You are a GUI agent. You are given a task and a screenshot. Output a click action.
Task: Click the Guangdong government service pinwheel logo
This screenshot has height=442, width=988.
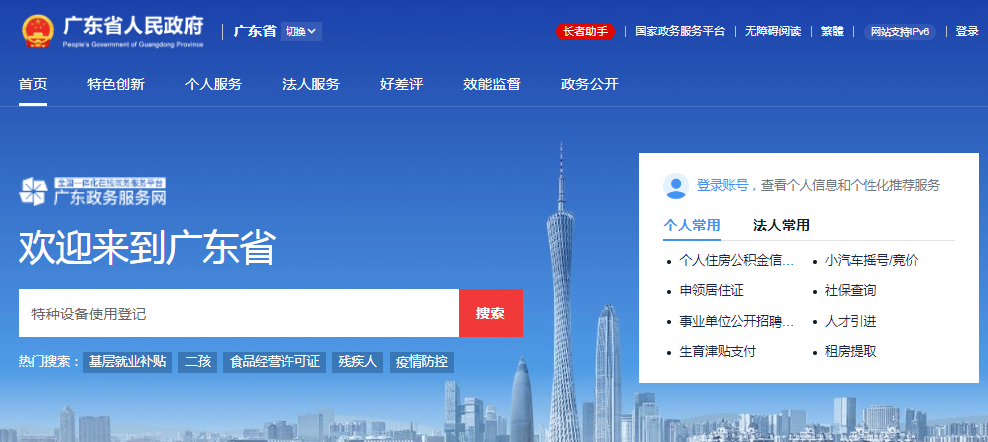pyautogui.click(x=33, y=192)
